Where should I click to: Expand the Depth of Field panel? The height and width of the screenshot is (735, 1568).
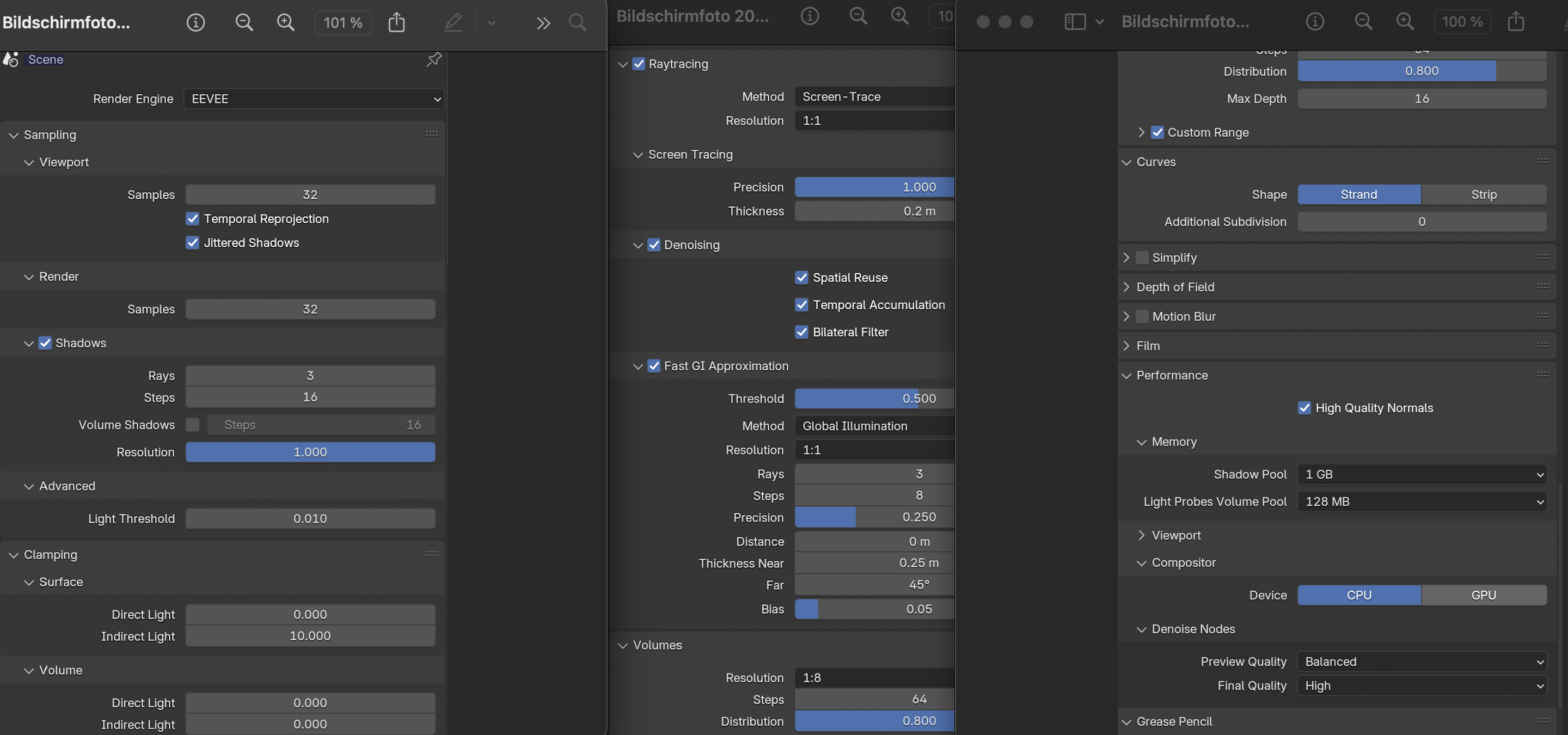tap(1126, 286)
